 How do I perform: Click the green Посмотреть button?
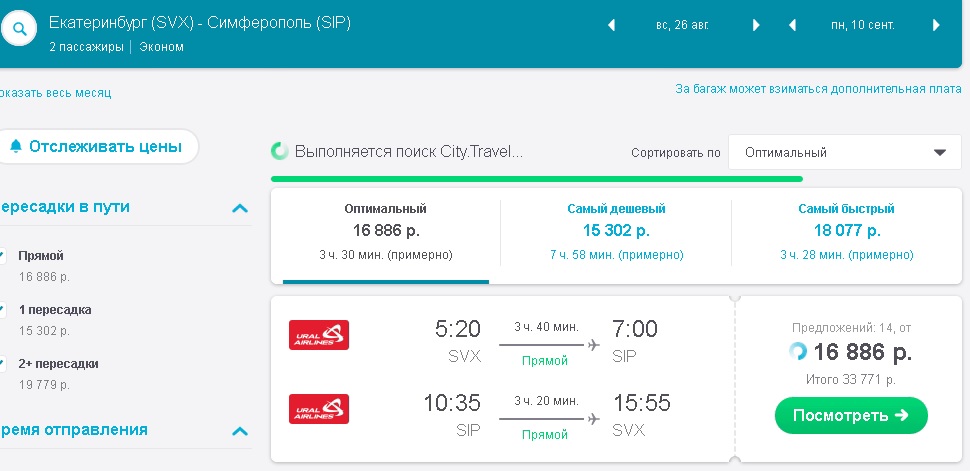tap(851, 415)
